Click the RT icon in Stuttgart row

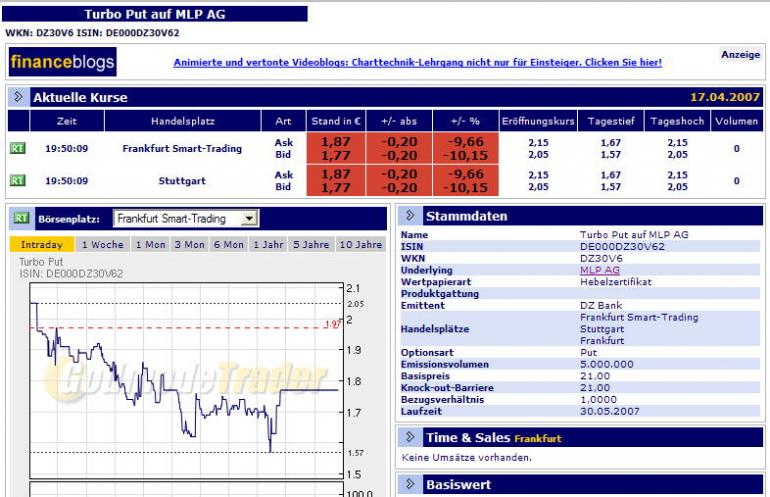click(17, 181)
